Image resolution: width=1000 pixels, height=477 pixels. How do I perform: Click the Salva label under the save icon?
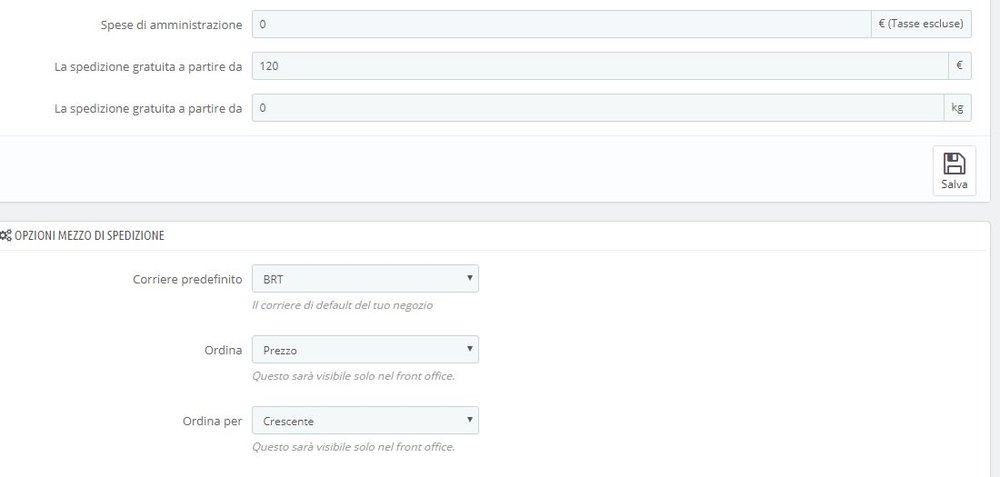[954, 185]
